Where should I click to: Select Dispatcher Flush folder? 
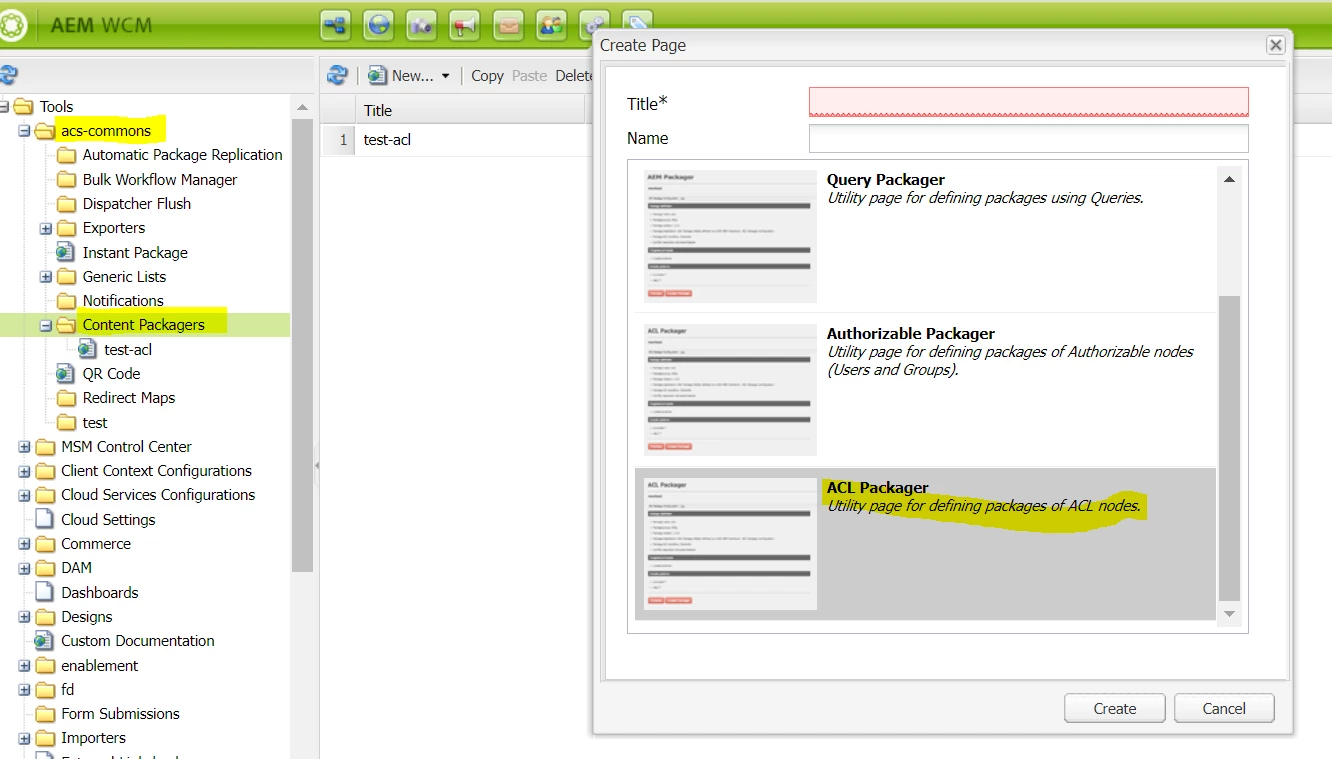click(137, 204)
